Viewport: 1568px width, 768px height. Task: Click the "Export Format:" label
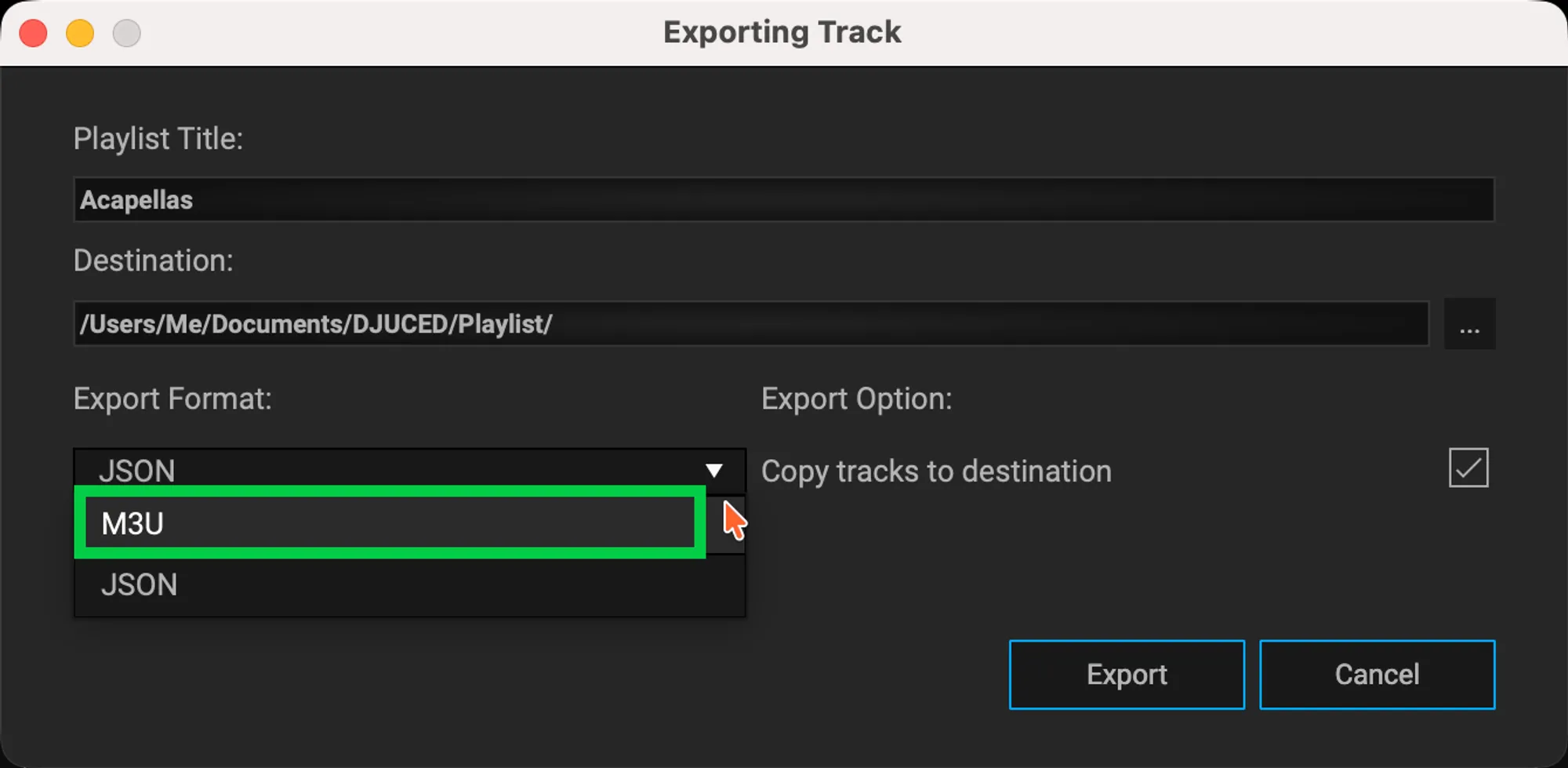click(x=172, y=399)
